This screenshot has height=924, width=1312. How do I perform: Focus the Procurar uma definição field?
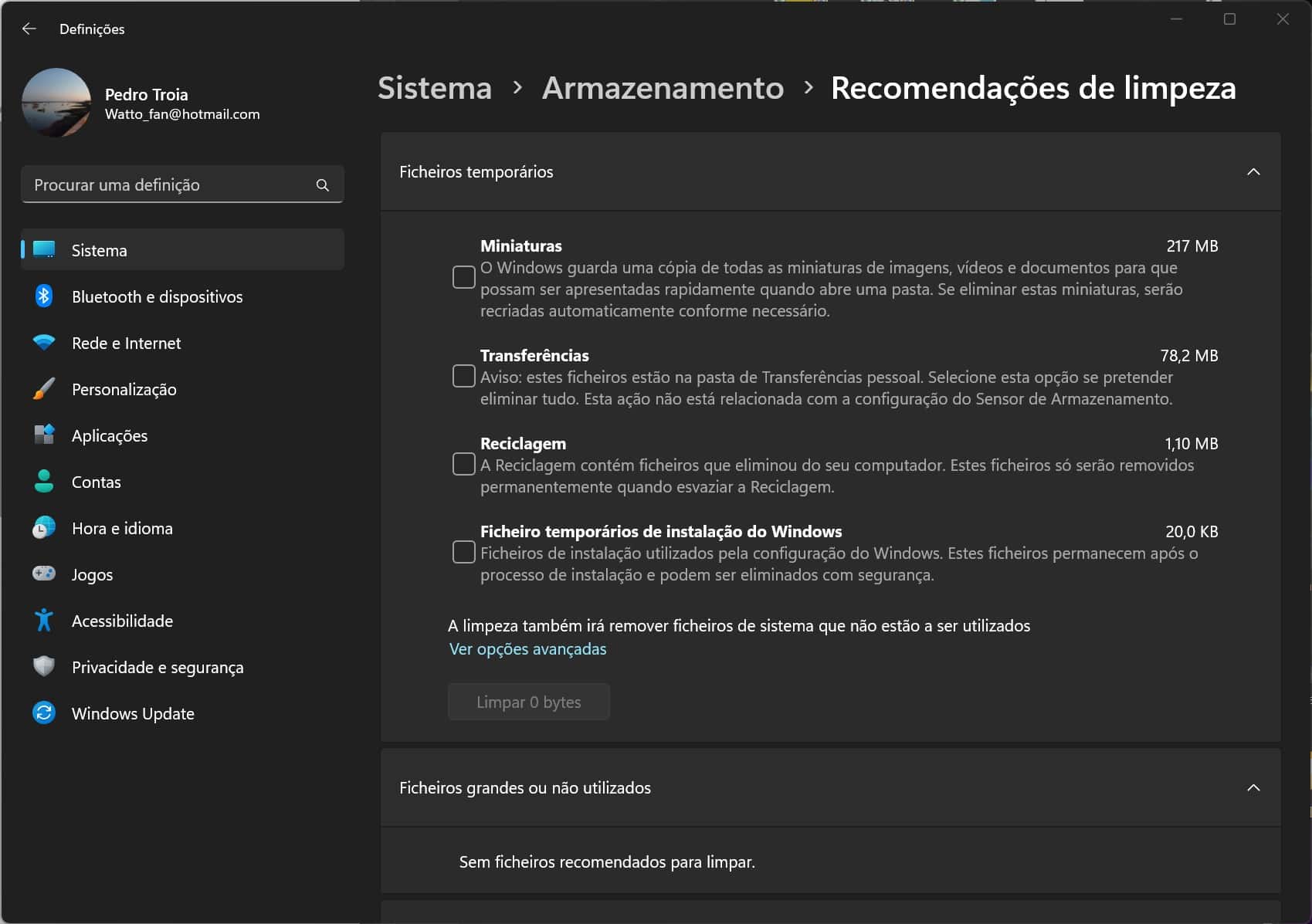click(170, 185)
